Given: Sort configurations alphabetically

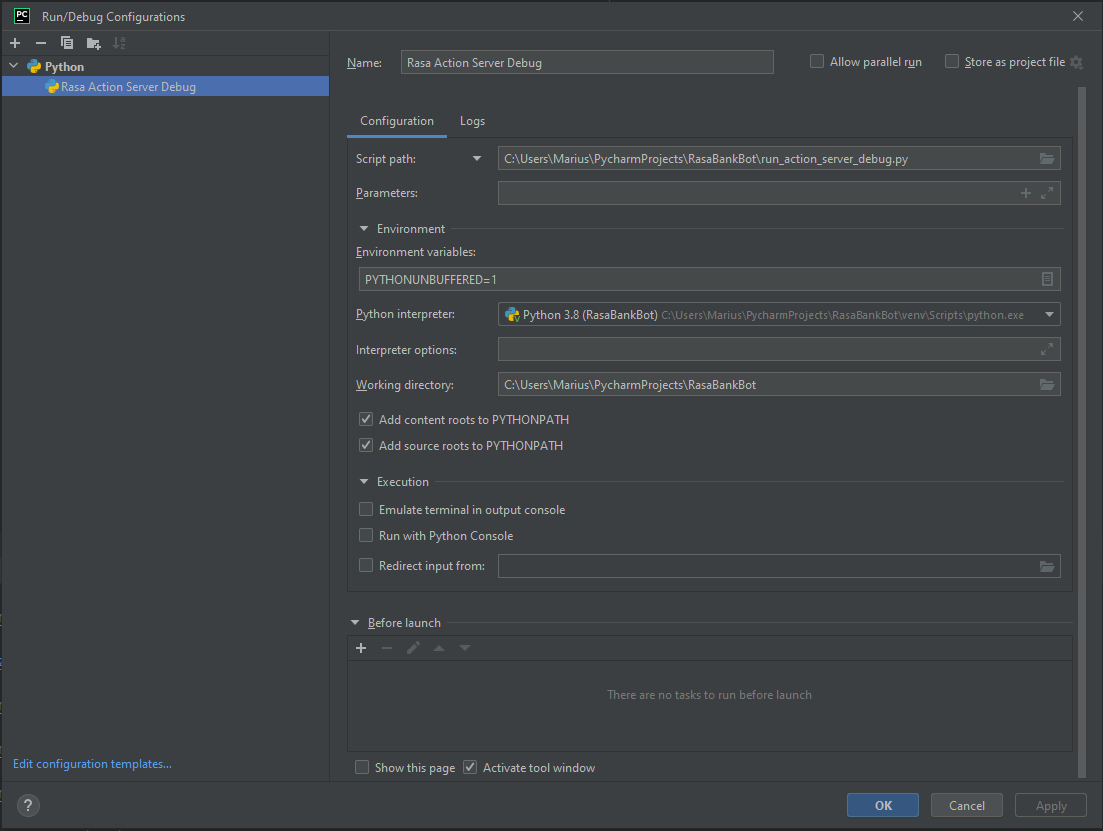Looking at the screenshot, I should point(119,43).
